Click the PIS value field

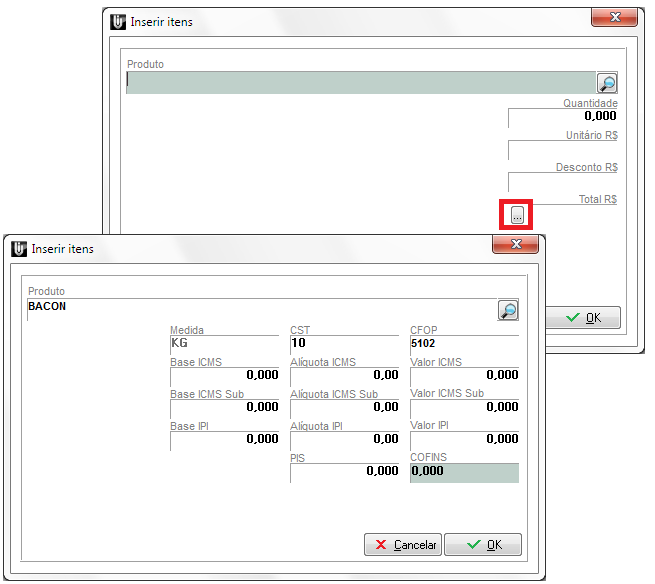(x=344, y=471)
